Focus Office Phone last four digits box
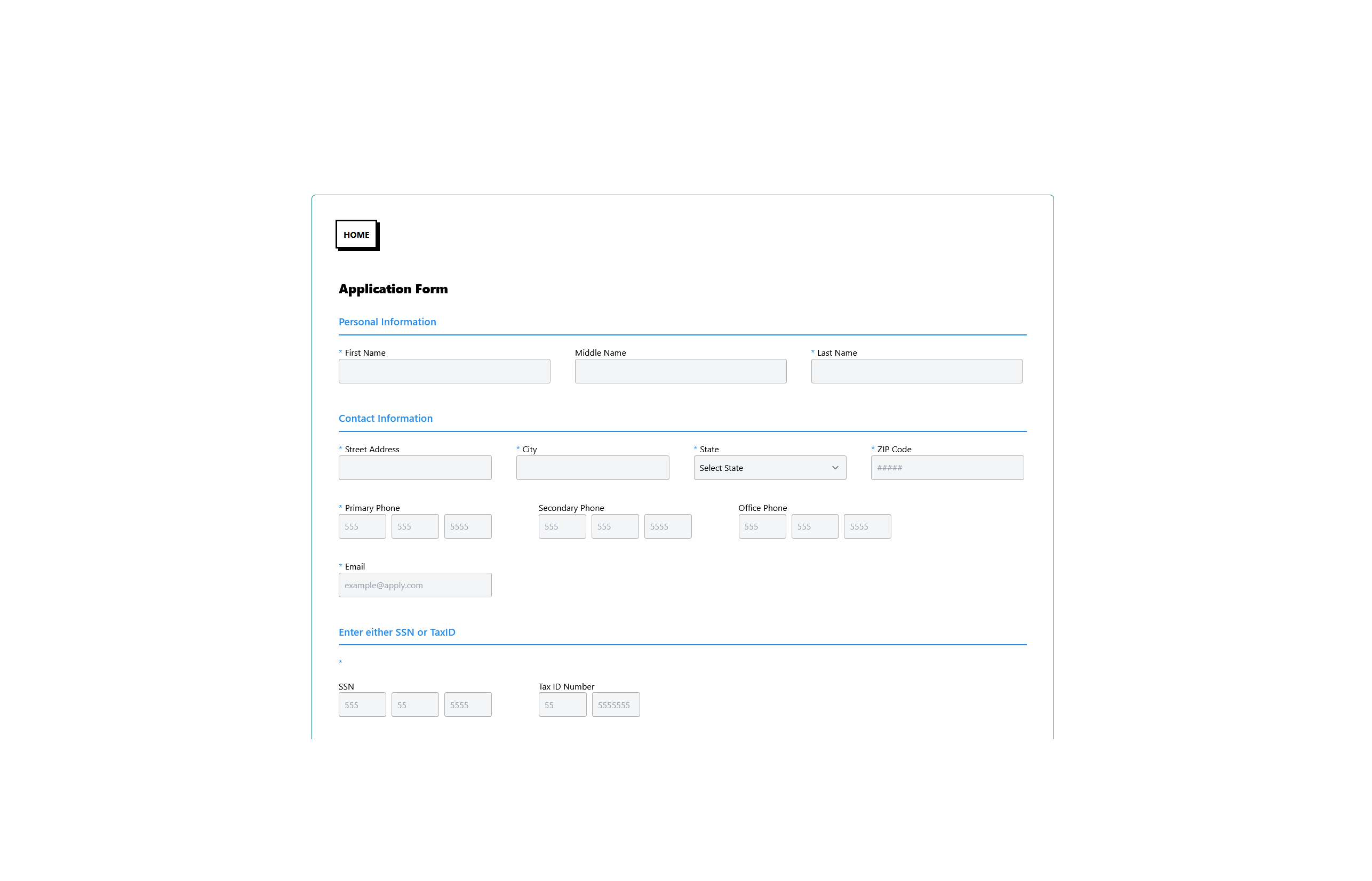Viewport: 1372px width, 881px height. [x=867, y=526]
